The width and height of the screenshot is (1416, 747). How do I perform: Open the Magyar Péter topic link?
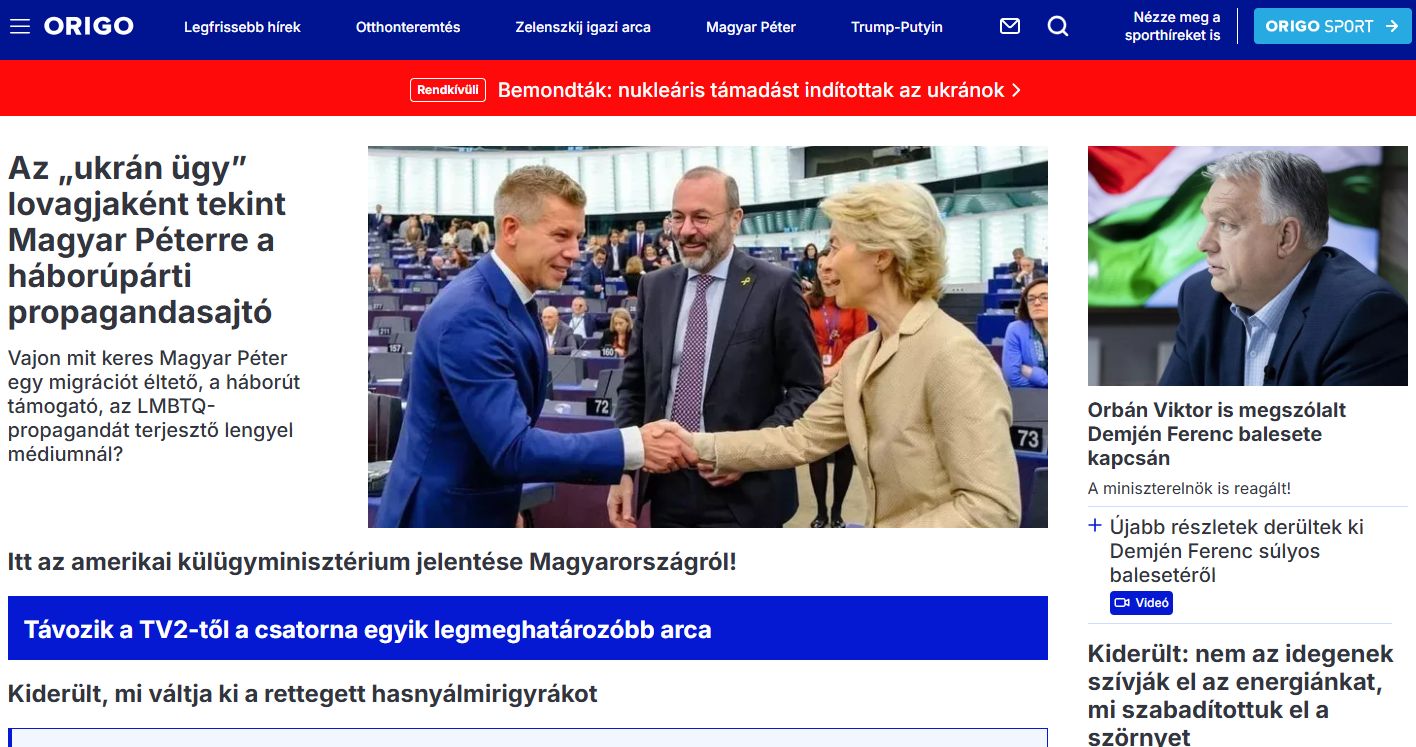(751, 27)
